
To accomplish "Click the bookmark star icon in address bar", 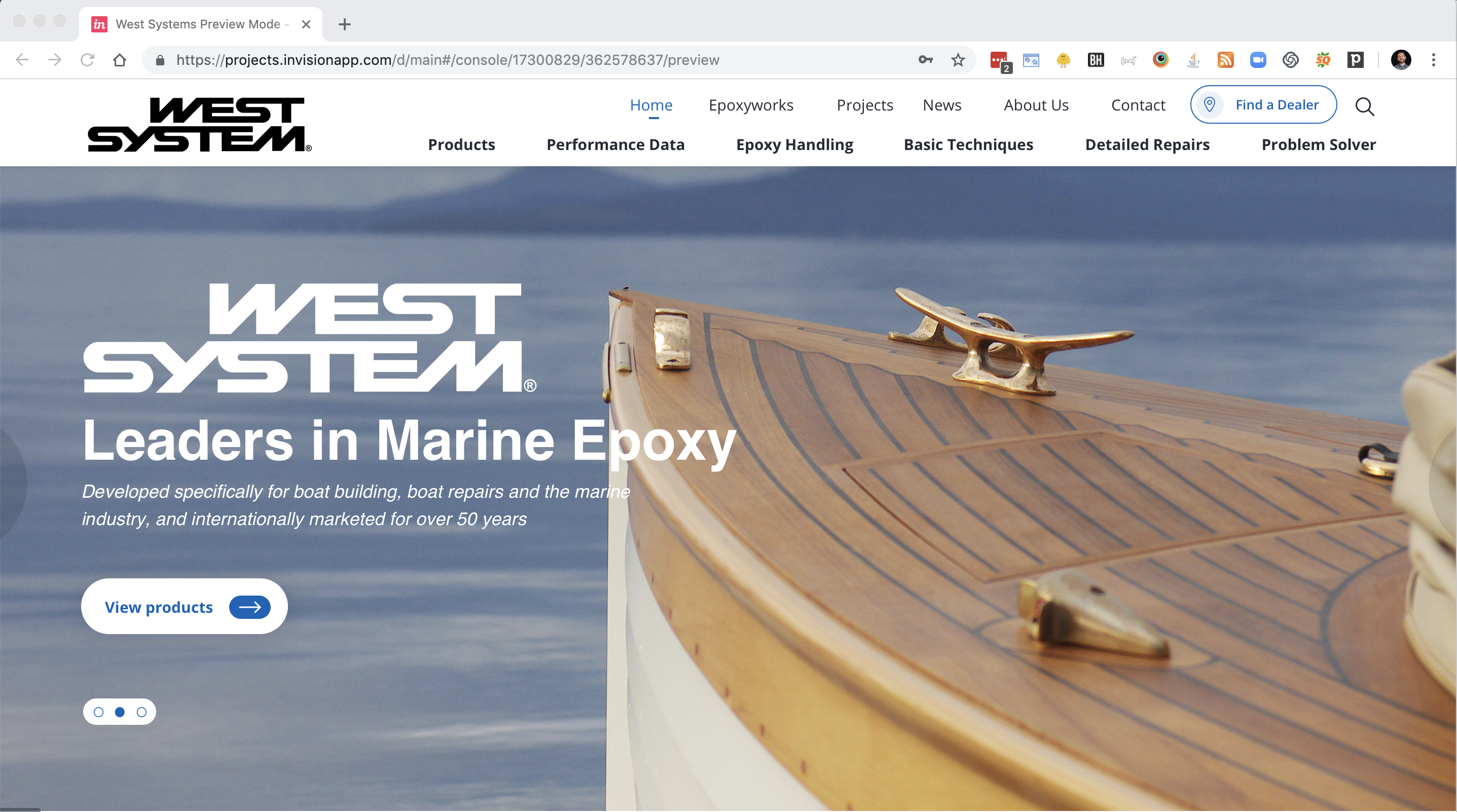I will [958, 60].
